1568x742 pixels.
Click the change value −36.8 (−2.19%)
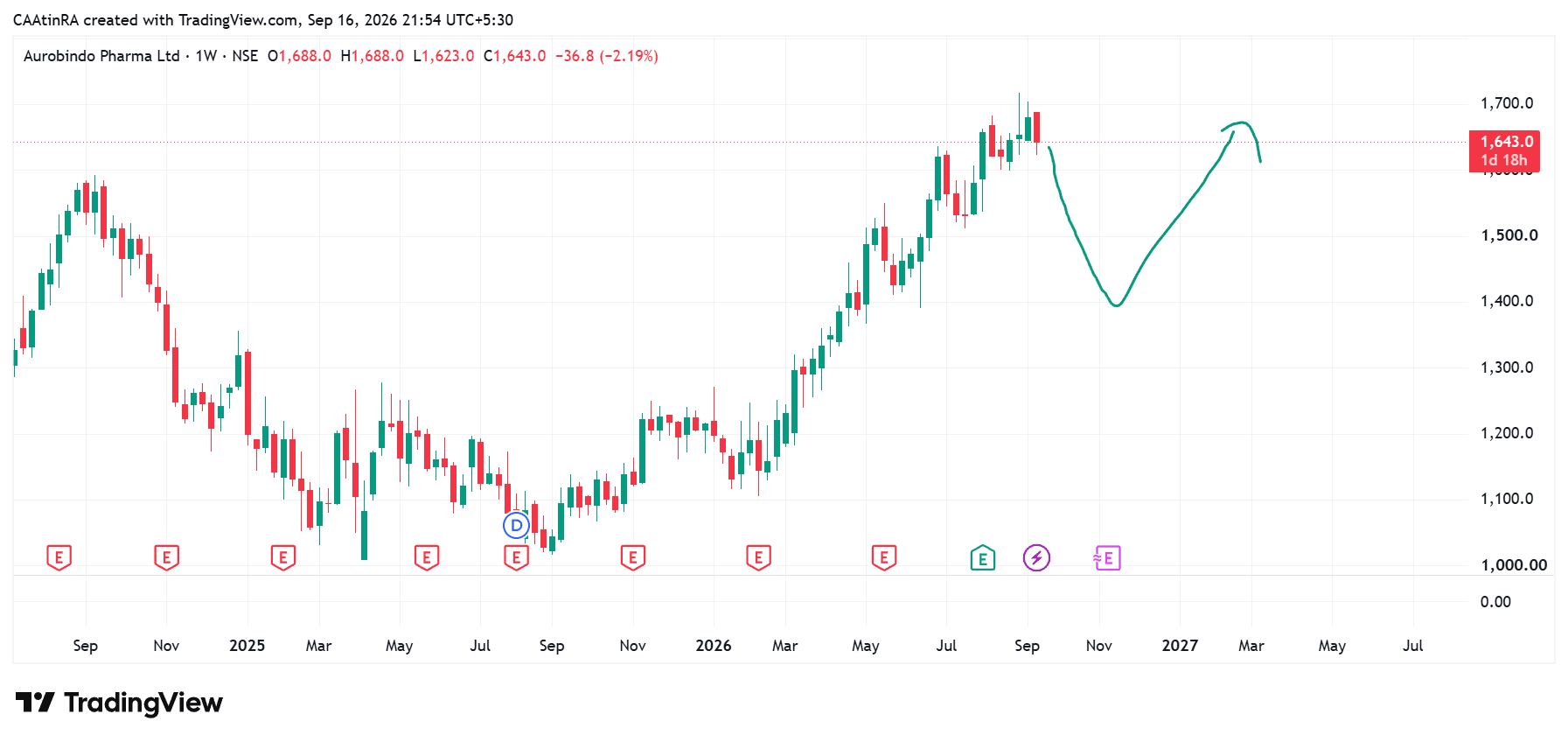pyautogui.click(x=607, y=56)
